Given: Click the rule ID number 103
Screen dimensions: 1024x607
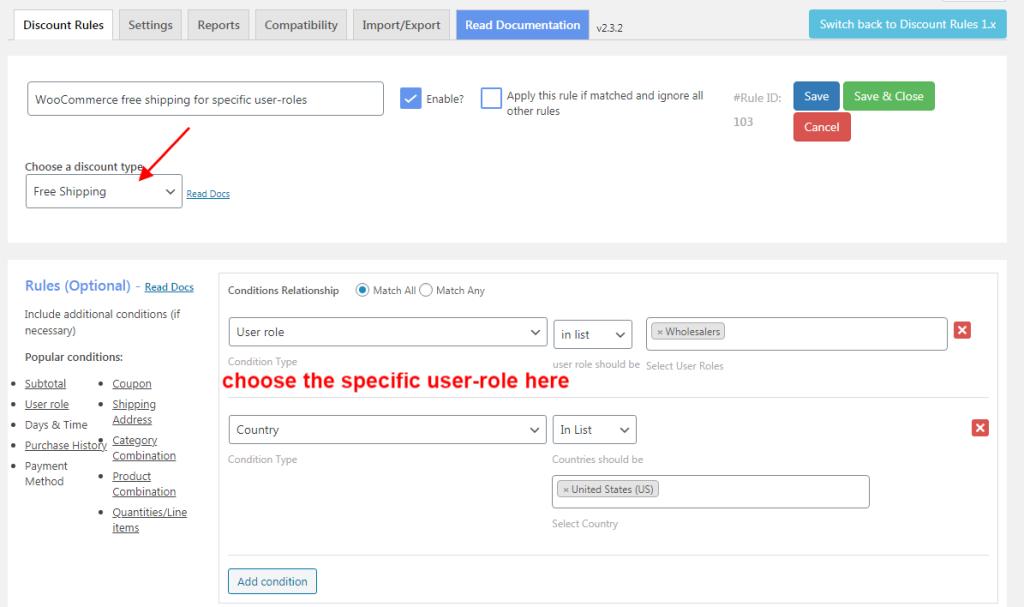Looking at the screenshot, I should (743, 122).
